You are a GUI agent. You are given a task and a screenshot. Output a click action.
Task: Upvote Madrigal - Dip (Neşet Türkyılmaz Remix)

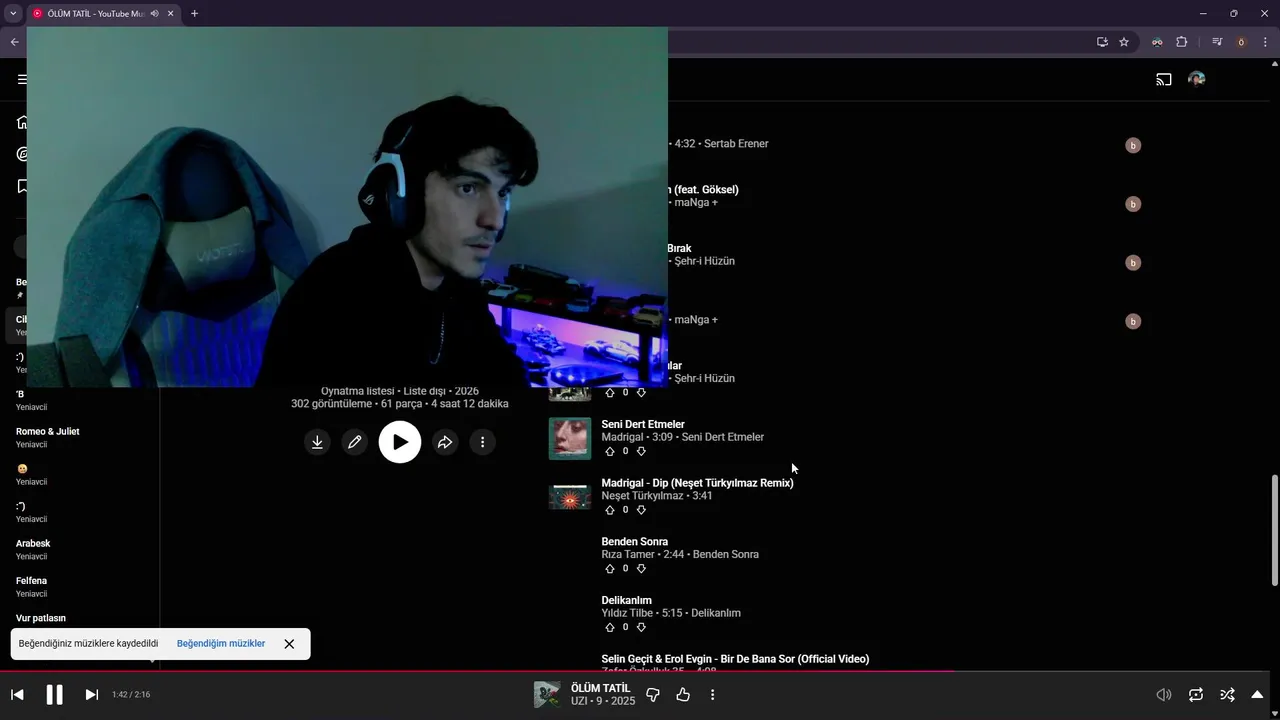pos(610,510)
